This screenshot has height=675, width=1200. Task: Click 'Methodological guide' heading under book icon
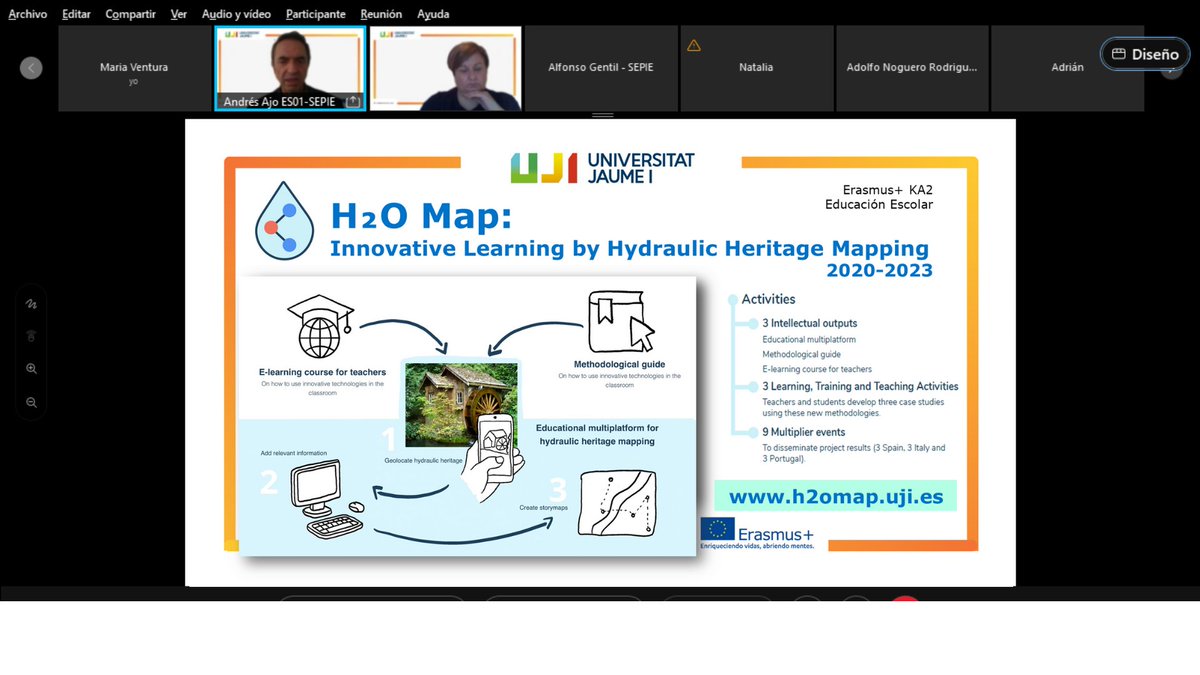tap(619, 364)
